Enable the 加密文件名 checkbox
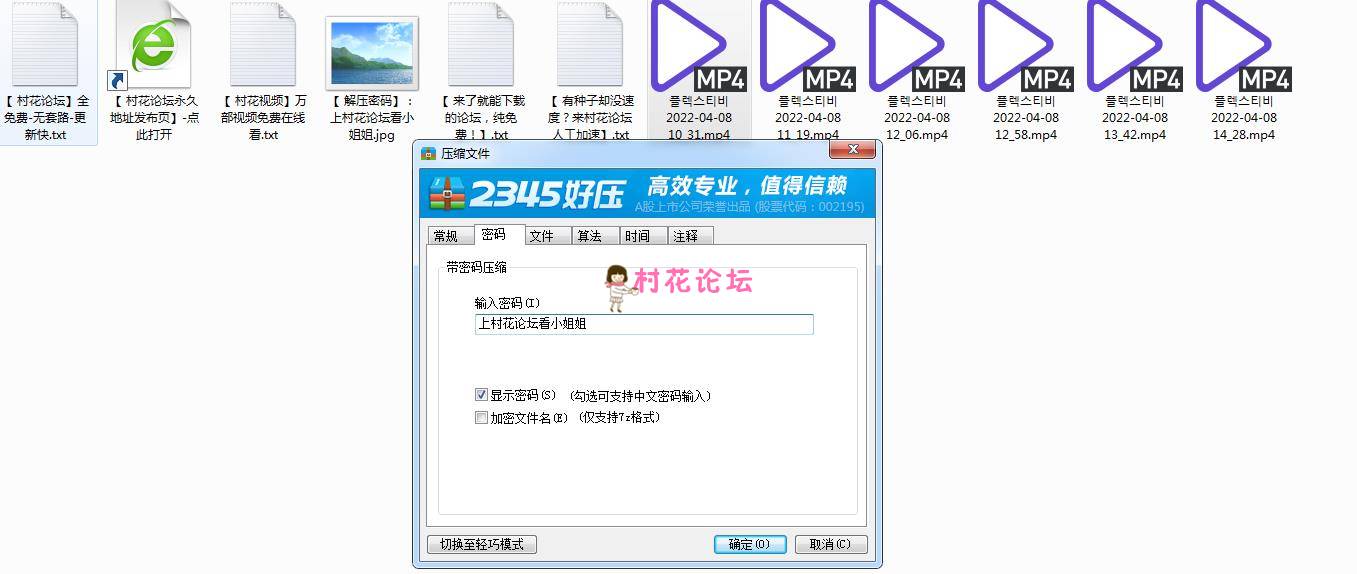1357x574 pixels. click(x=481, y=418)
